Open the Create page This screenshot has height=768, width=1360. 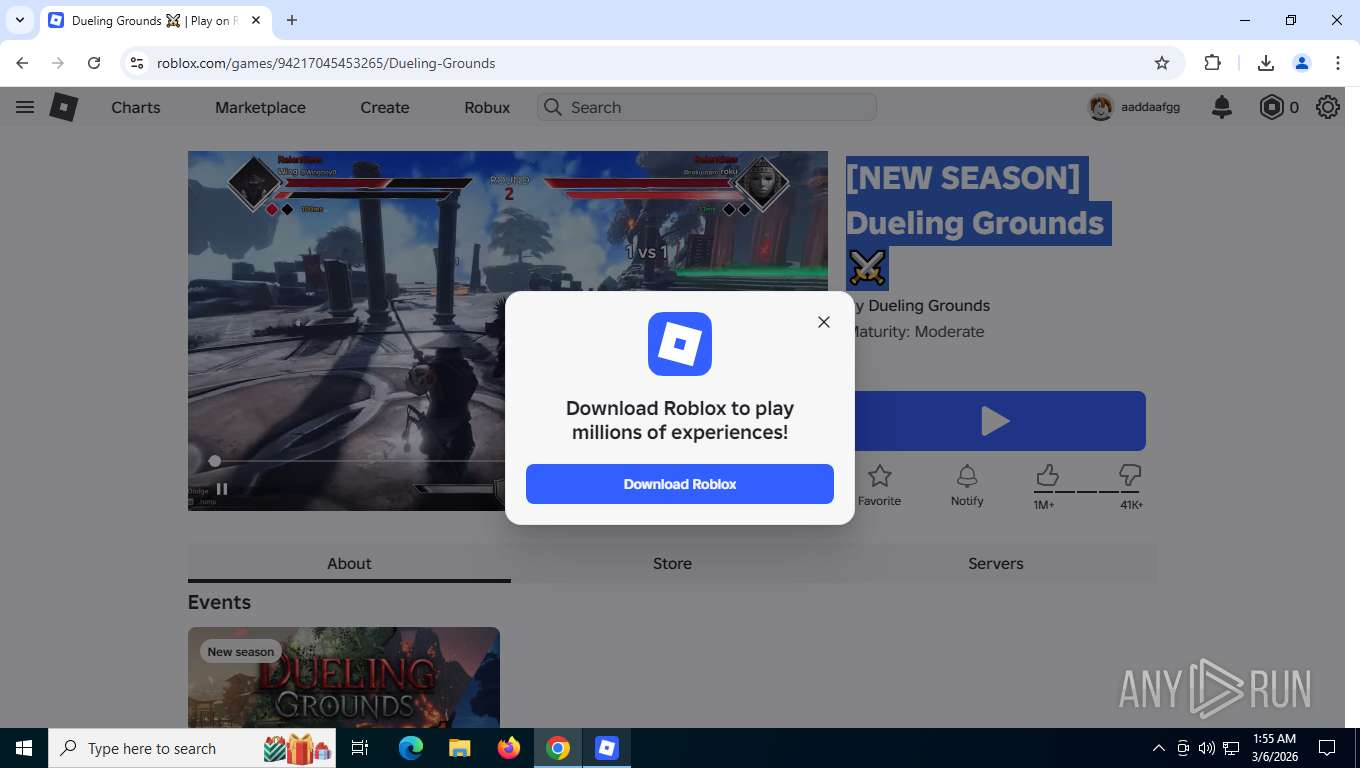385,107
